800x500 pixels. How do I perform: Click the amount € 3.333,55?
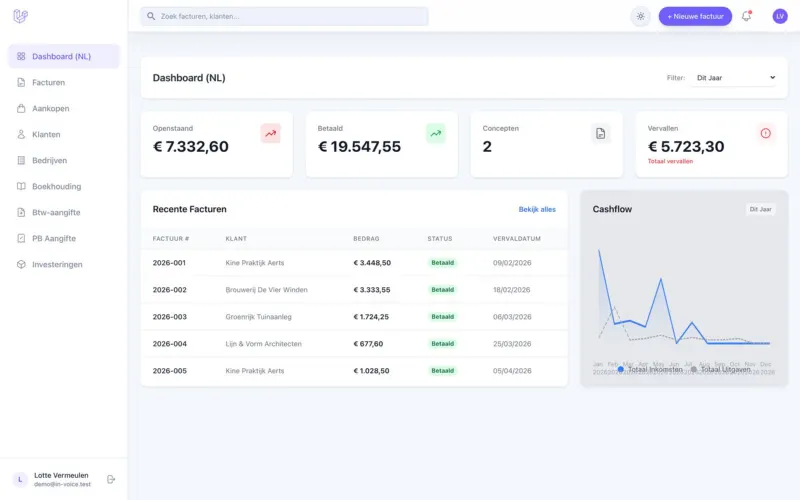372,290
